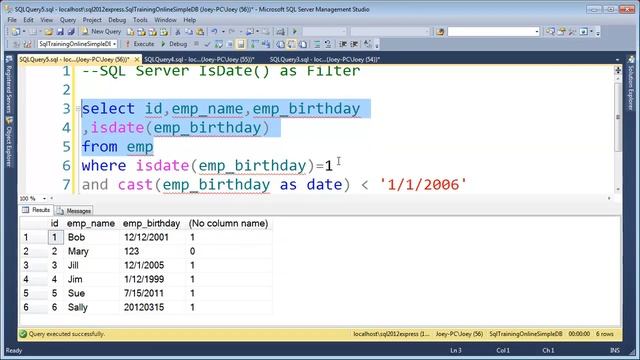This screenshot has height=360, width=640.
Task: Click the Connect icon on the SQL Editor toolbar
Action: (x=16, y=44)
